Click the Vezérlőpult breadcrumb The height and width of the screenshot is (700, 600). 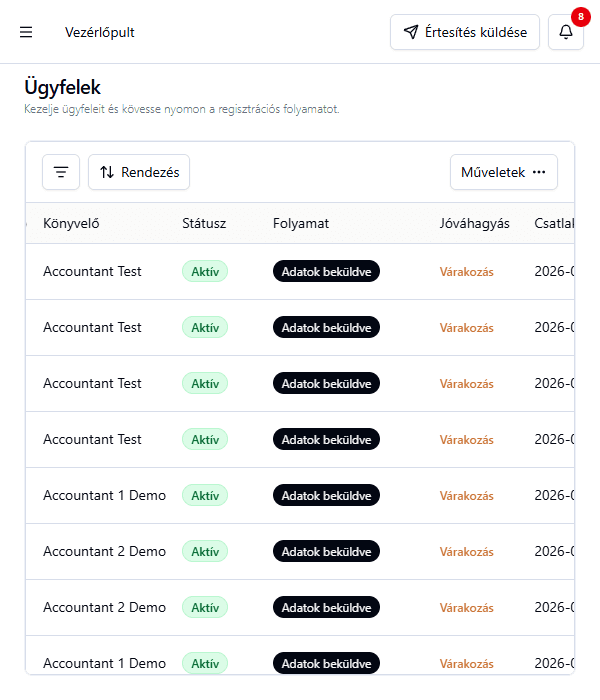pyautogui.click(x=99, y=32)
